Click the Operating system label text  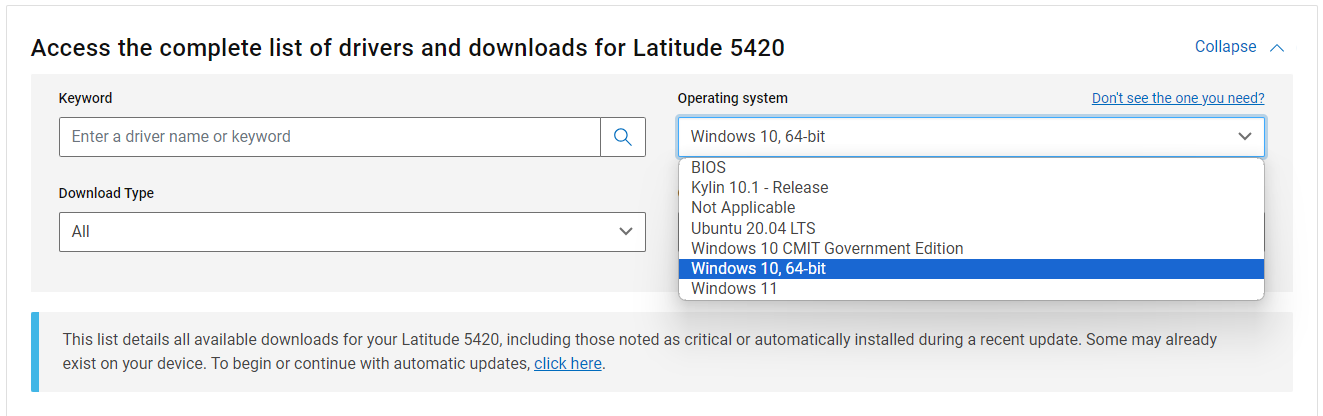point(732,98)
